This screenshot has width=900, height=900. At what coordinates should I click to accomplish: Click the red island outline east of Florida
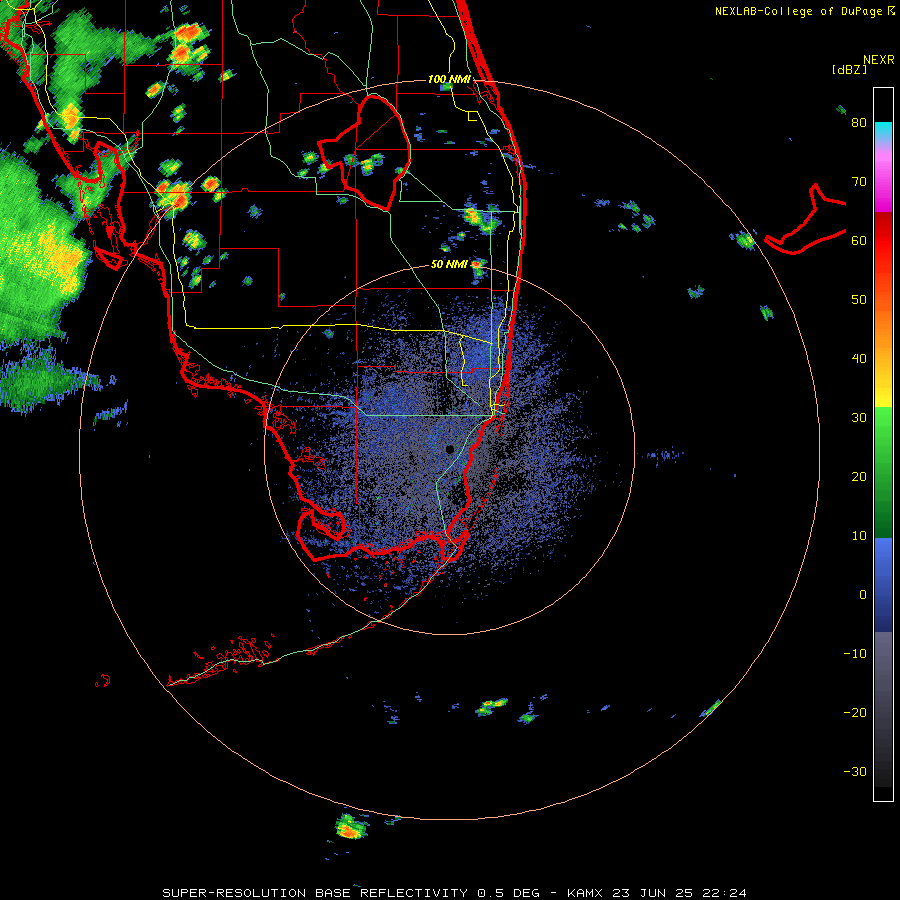pyautogui.click(x=806, y=221)
